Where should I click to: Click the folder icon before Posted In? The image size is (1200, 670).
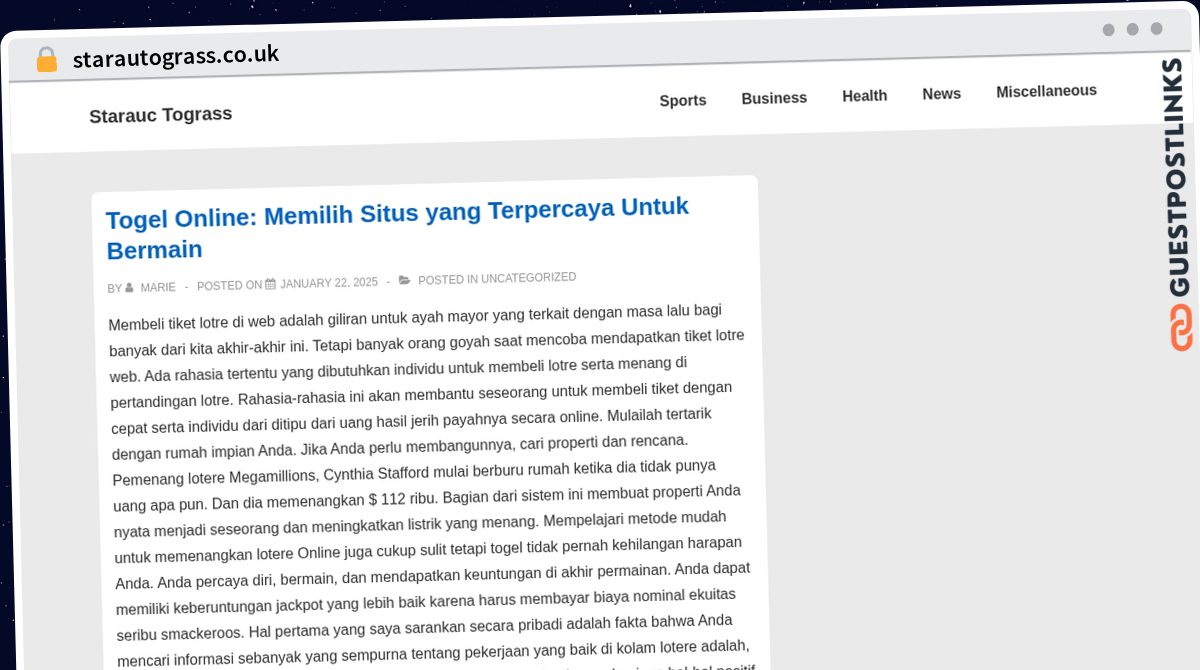(405, 280)
